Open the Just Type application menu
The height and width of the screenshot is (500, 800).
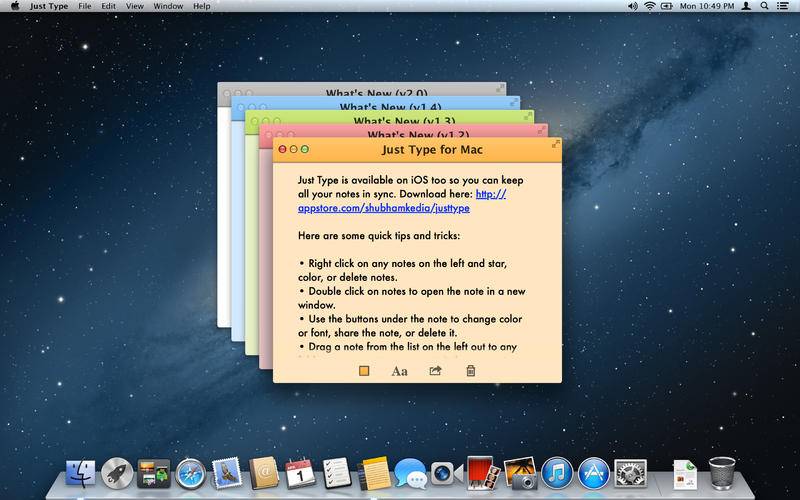point(49,6)
